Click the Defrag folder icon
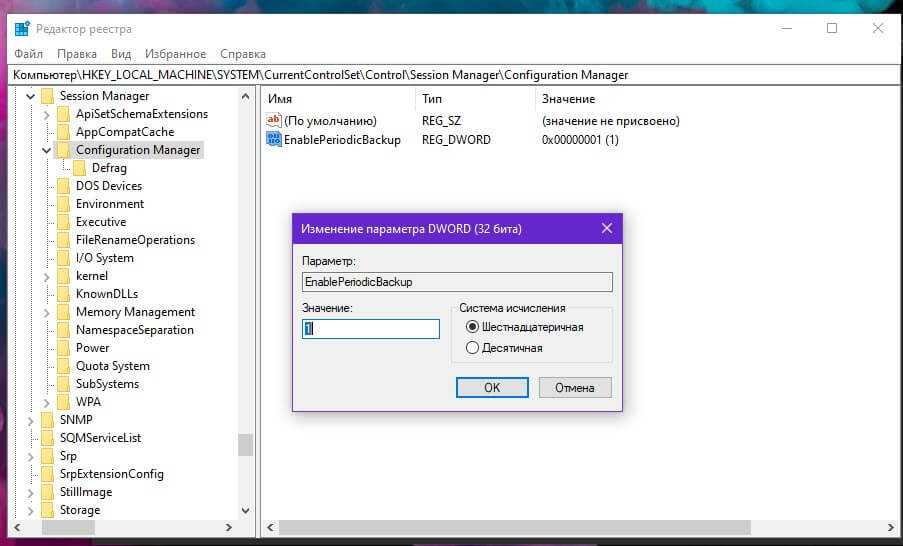Image resolution: width=903 pixels, height=546 pixels. point(80,168)
